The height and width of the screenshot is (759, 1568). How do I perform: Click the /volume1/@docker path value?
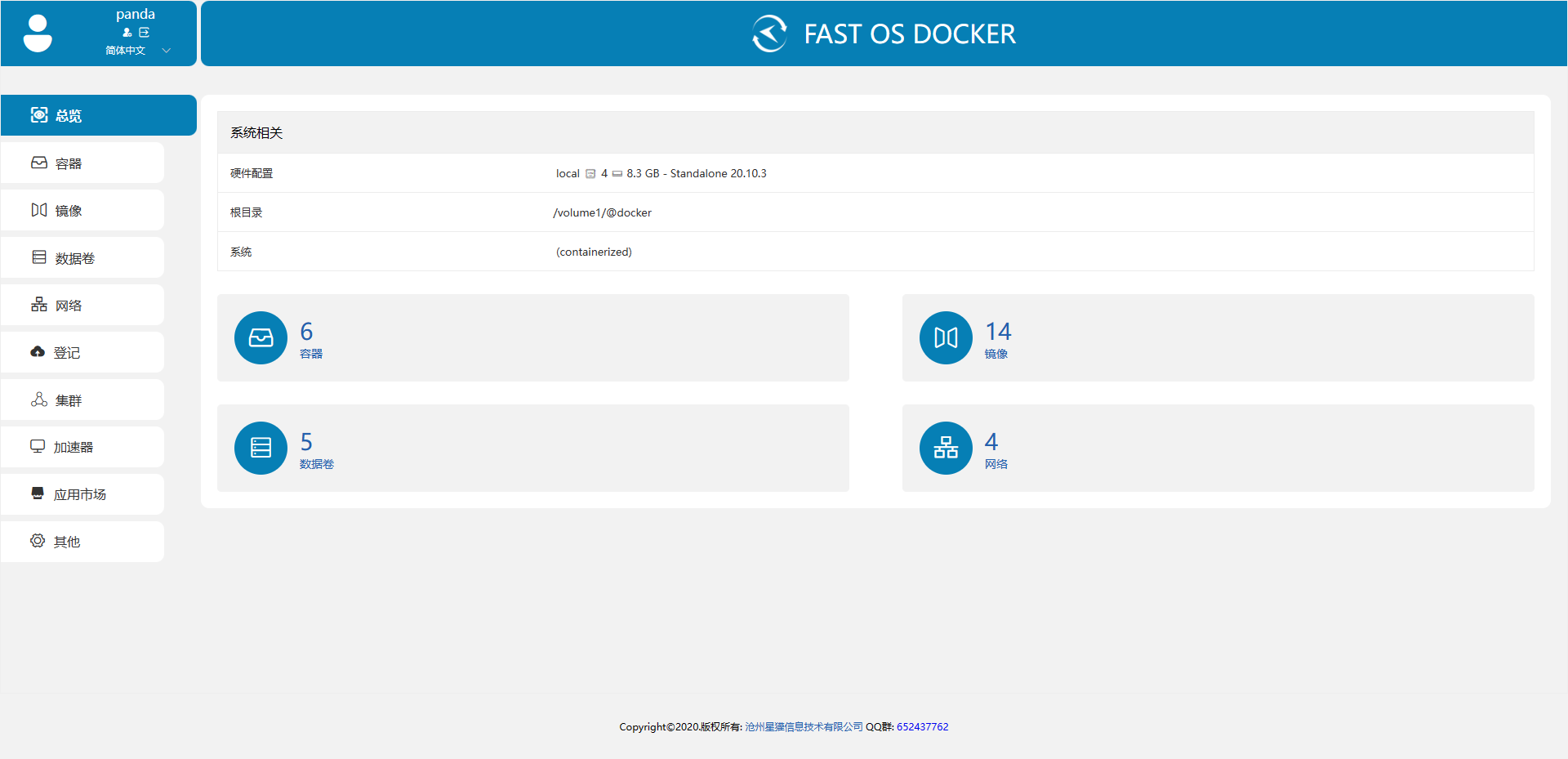[x=603, y=212]
